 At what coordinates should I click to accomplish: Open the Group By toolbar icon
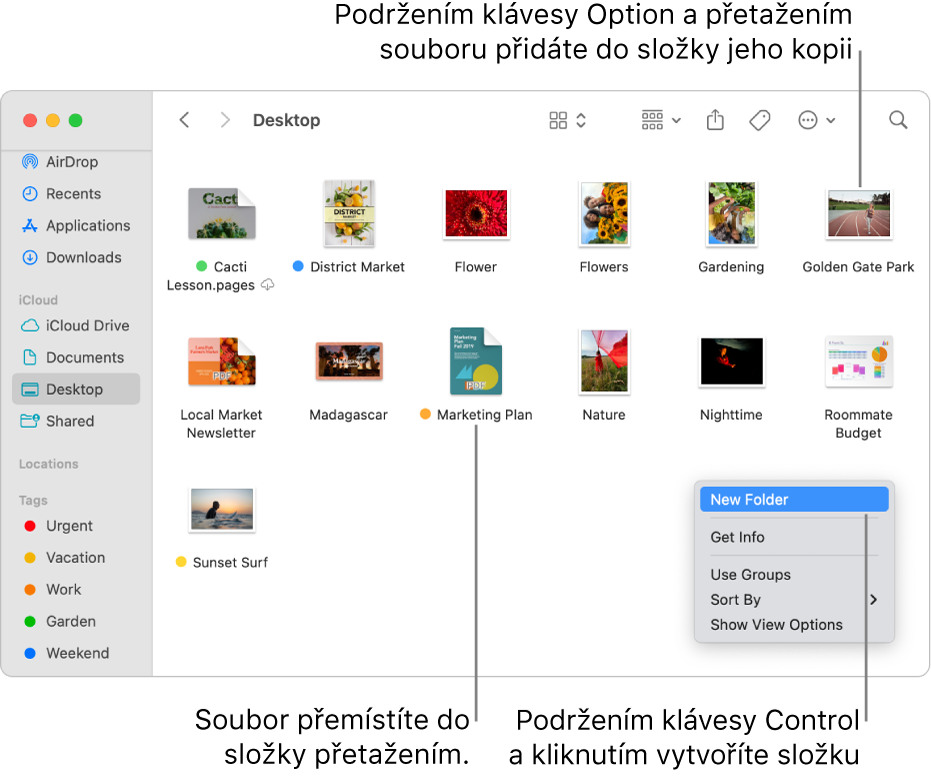pos(652,120)
